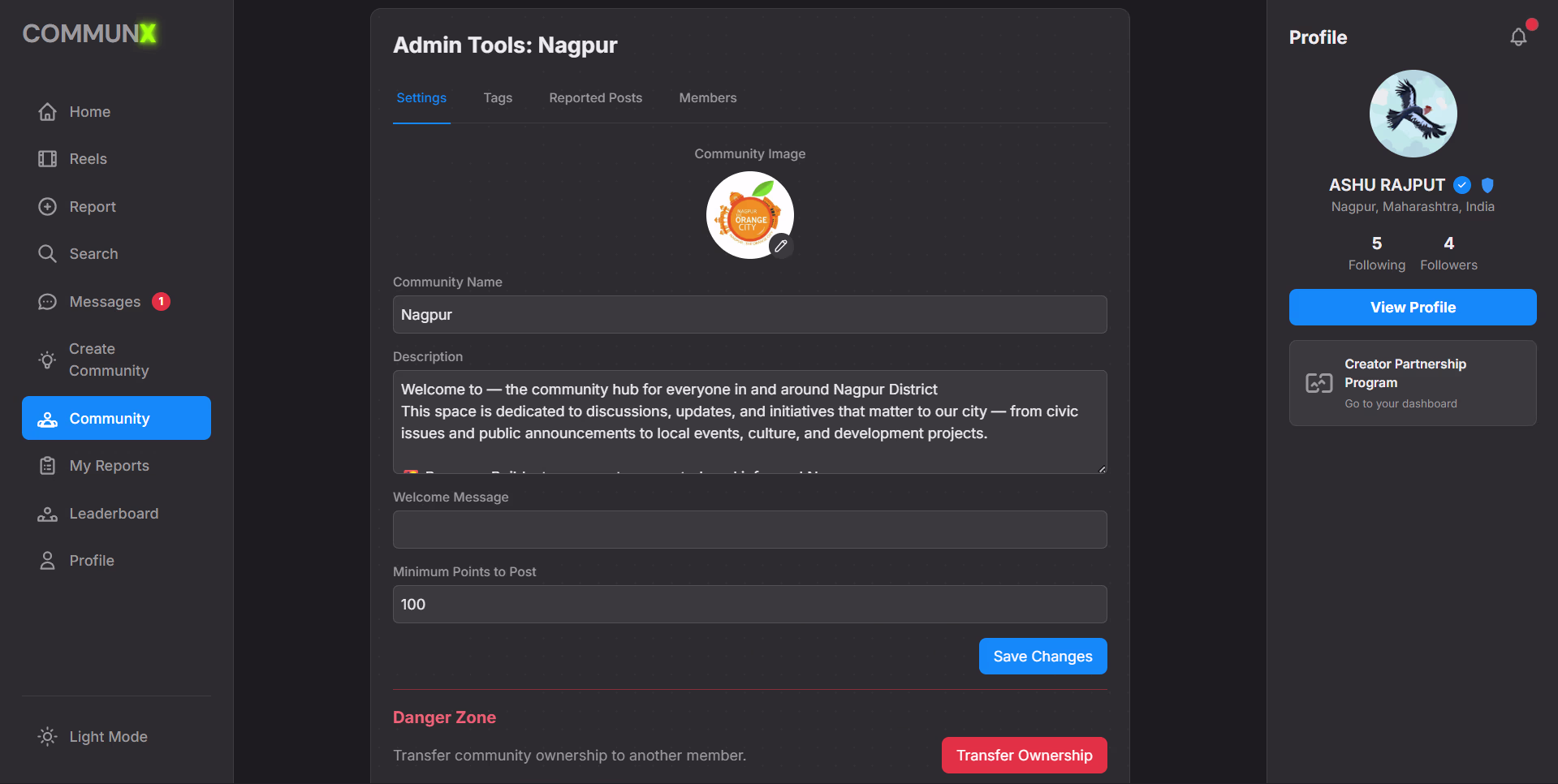The image size is (1558, 784).
Task: Switch to the Members tab
Action: pyautogui.click(x=707, y=97)
